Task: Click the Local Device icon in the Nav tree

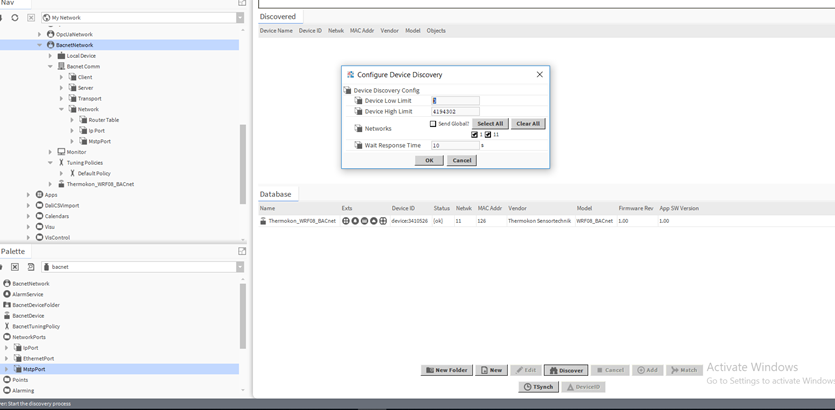Action: pyautogui.click(x=61, y=56)
